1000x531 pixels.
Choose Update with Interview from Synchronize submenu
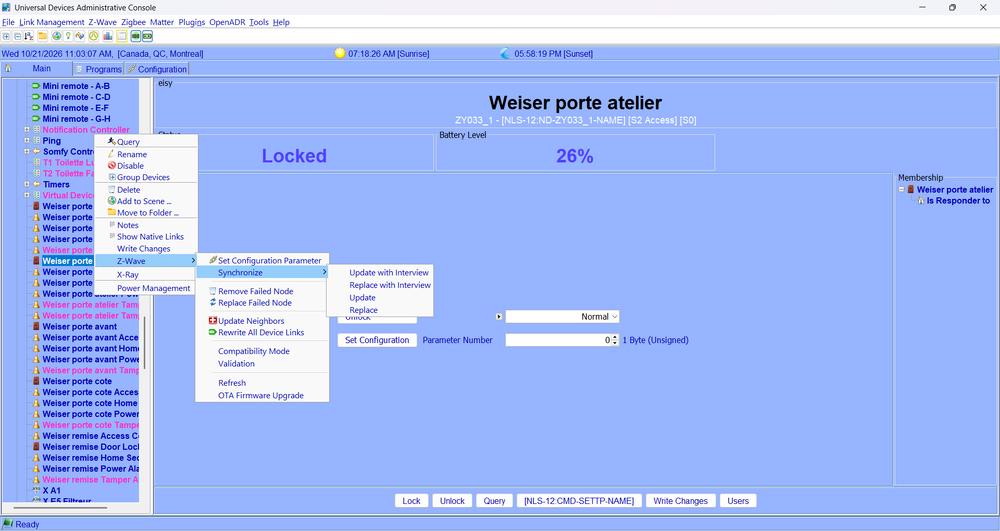(x=389, y=272)
